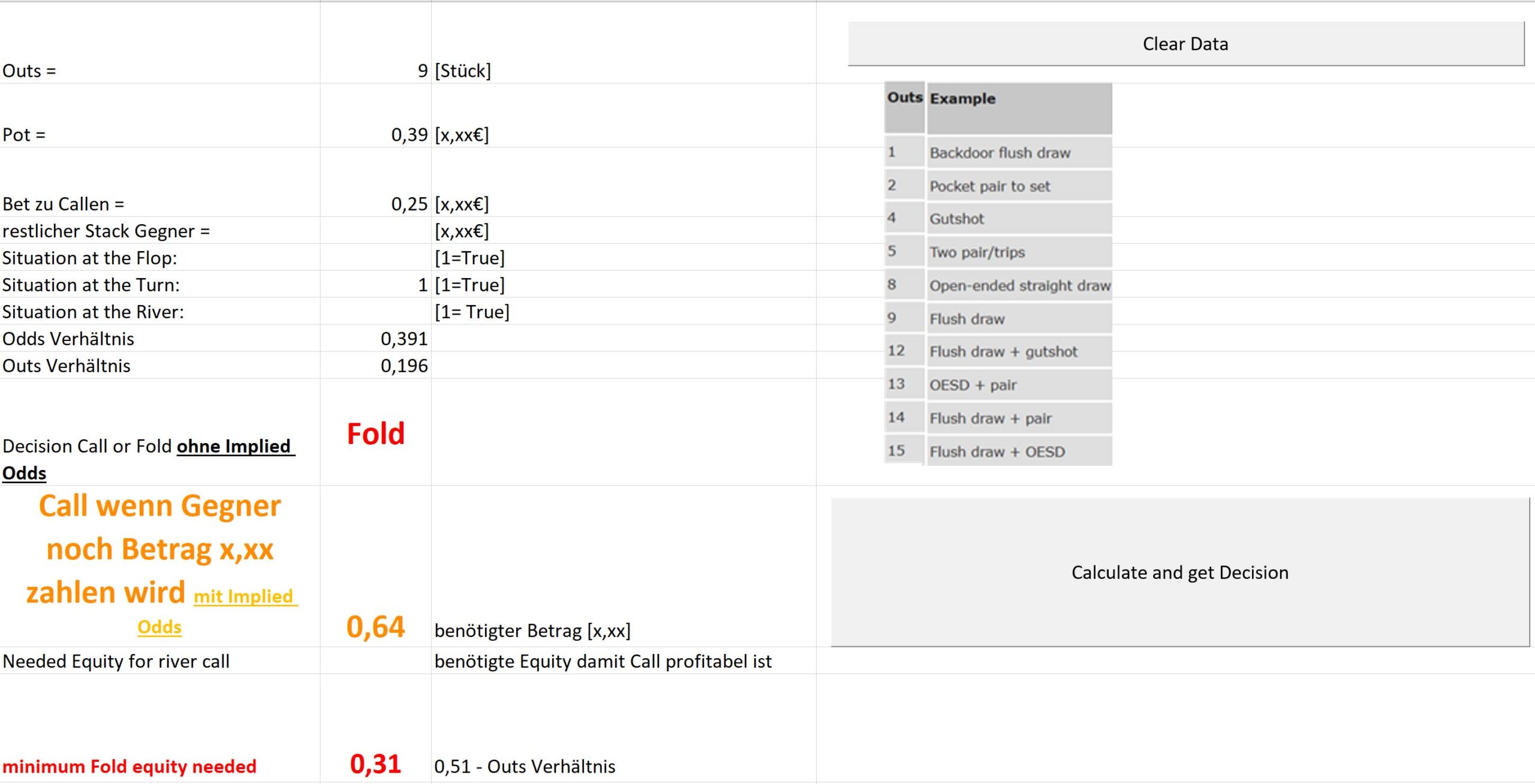Select the red 0,31 fold equity value
This screenshot has width=1535, height=784.
tap(376, 764)
